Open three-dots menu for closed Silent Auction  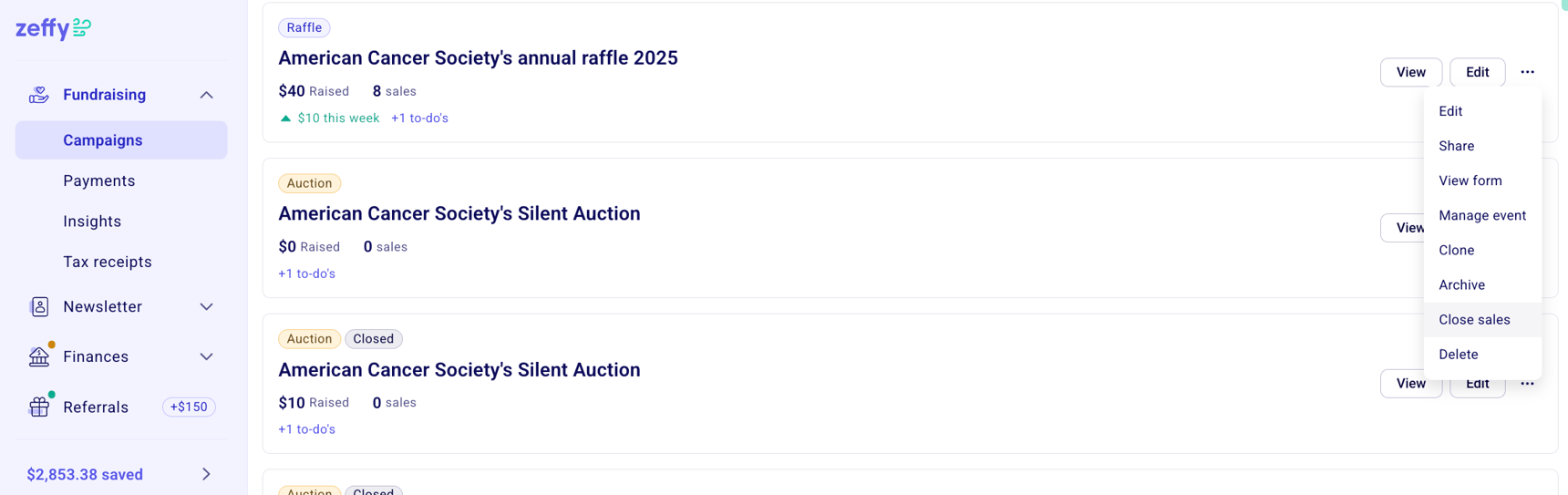tap(1527, 384)
